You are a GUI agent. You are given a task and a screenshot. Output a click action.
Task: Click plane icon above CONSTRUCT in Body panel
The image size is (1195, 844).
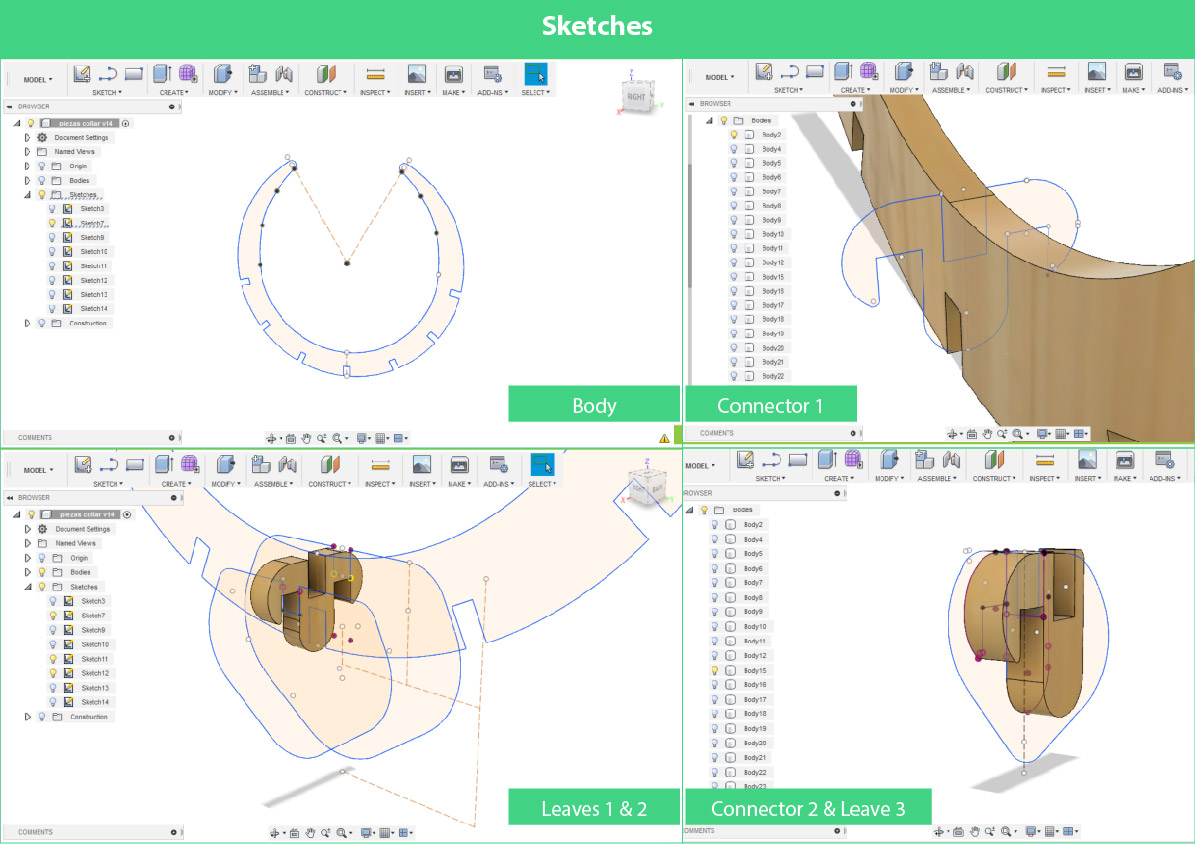coord(325,74)
